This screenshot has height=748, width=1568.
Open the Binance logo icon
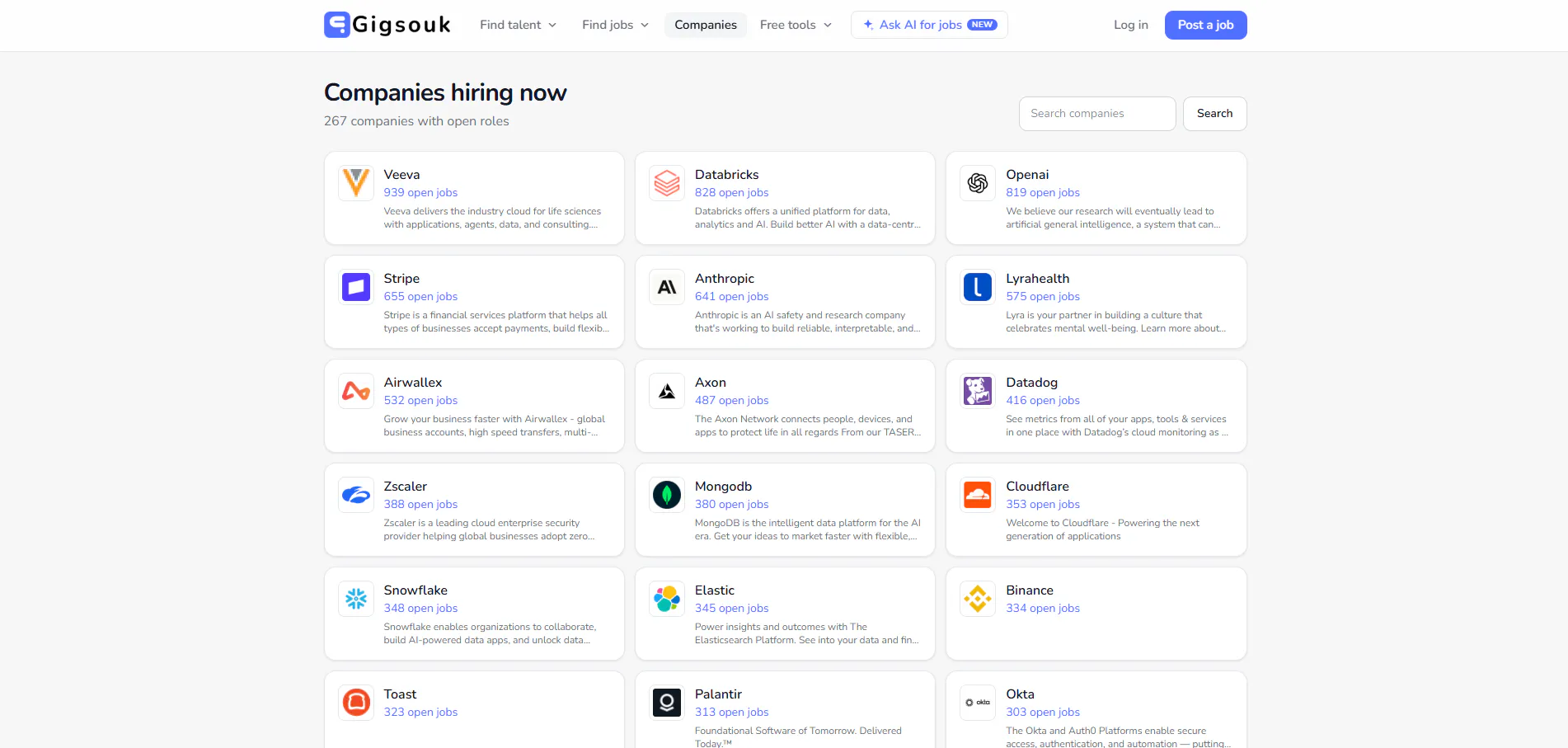point(978,599)
